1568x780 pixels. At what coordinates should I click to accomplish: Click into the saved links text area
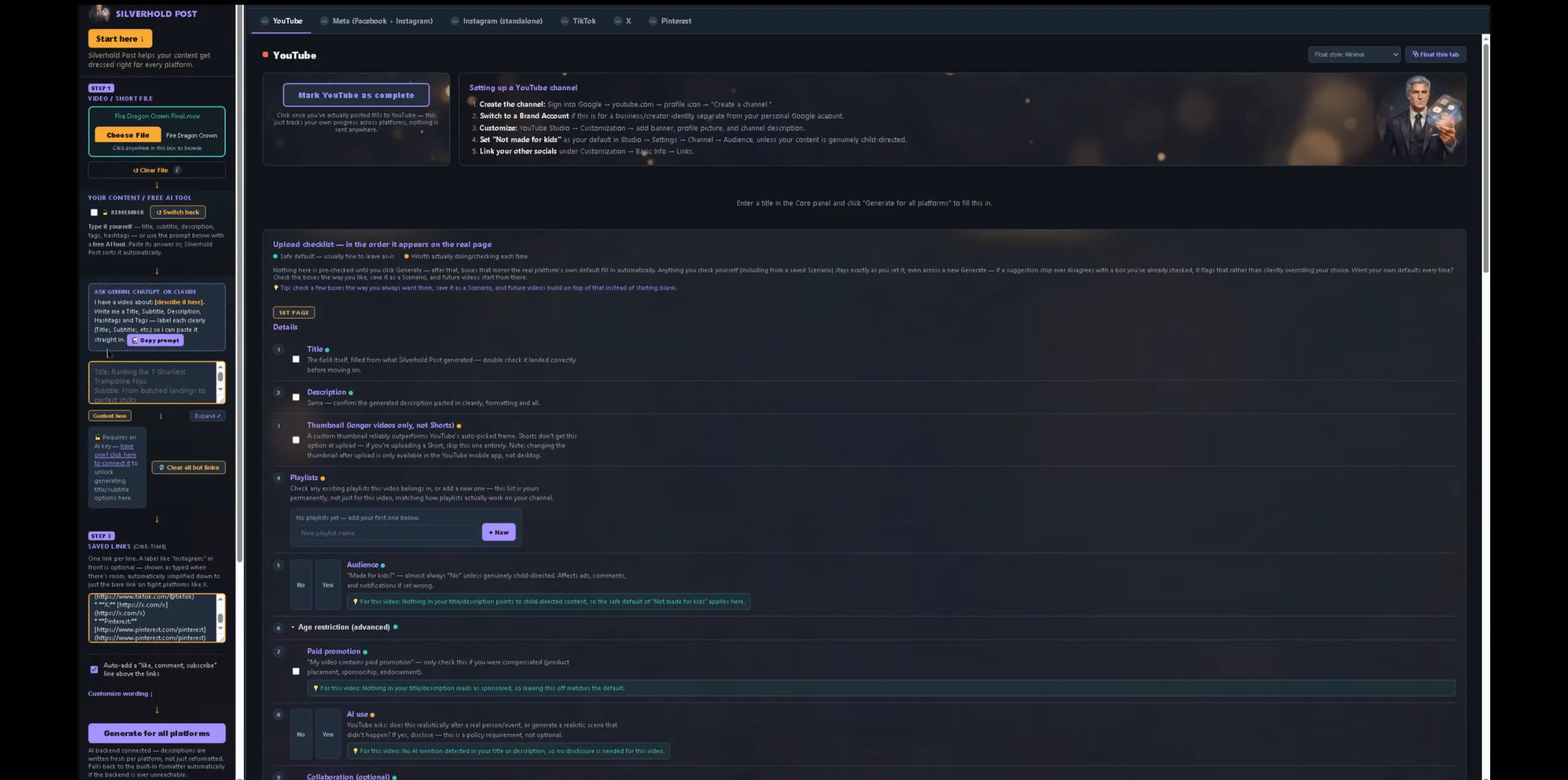[152, 618]
